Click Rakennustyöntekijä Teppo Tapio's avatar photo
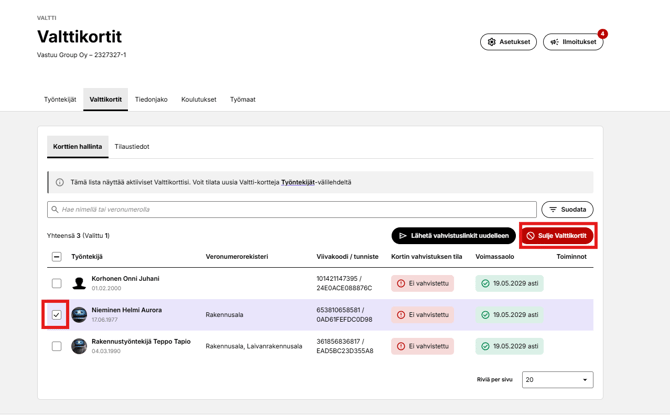The height and width of the screenshot is (417, 670). [79, 346]
